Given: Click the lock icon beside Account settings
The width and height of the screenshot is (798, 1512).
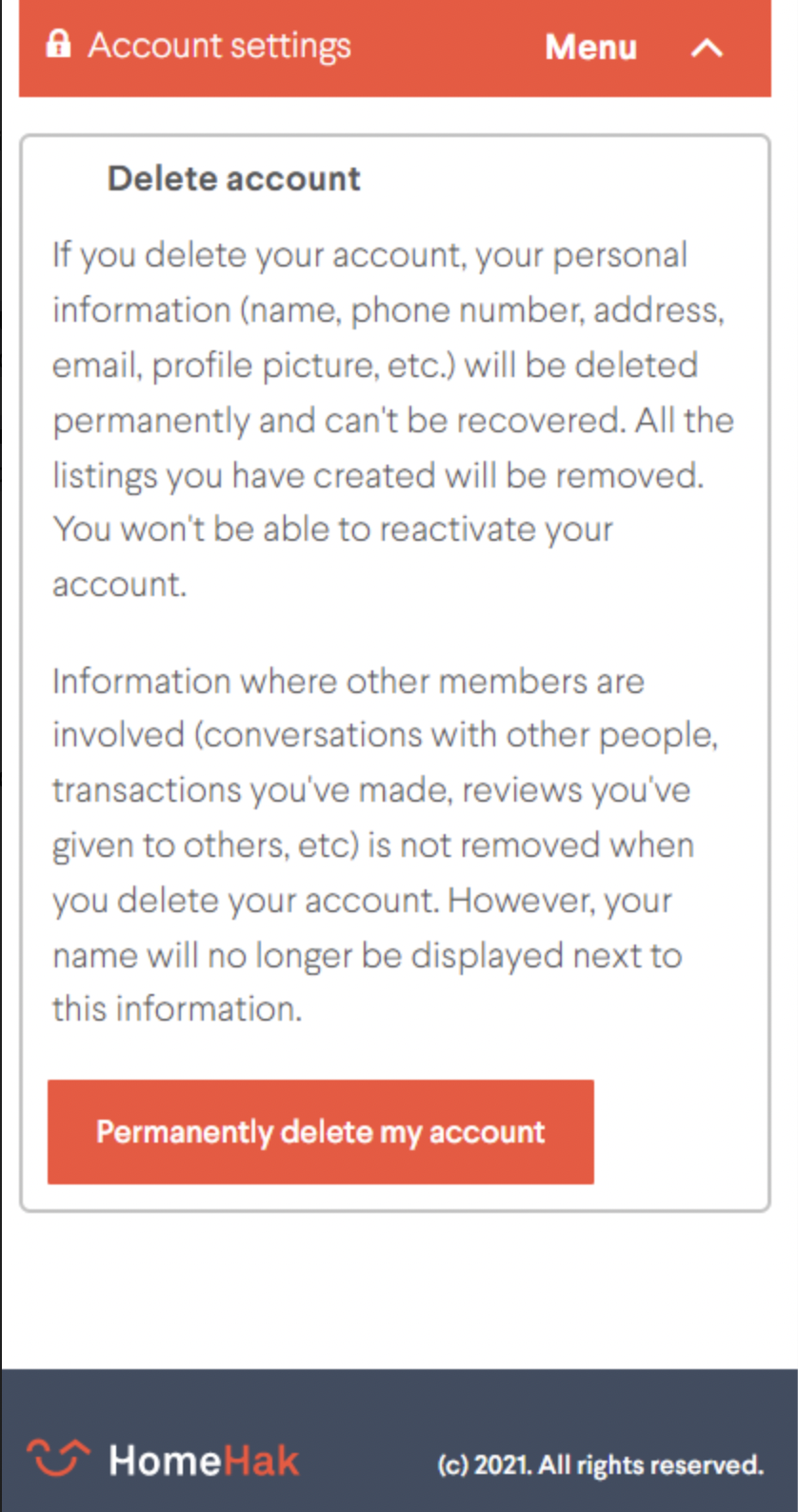Looking at the screenshot, I should (58, 44).
